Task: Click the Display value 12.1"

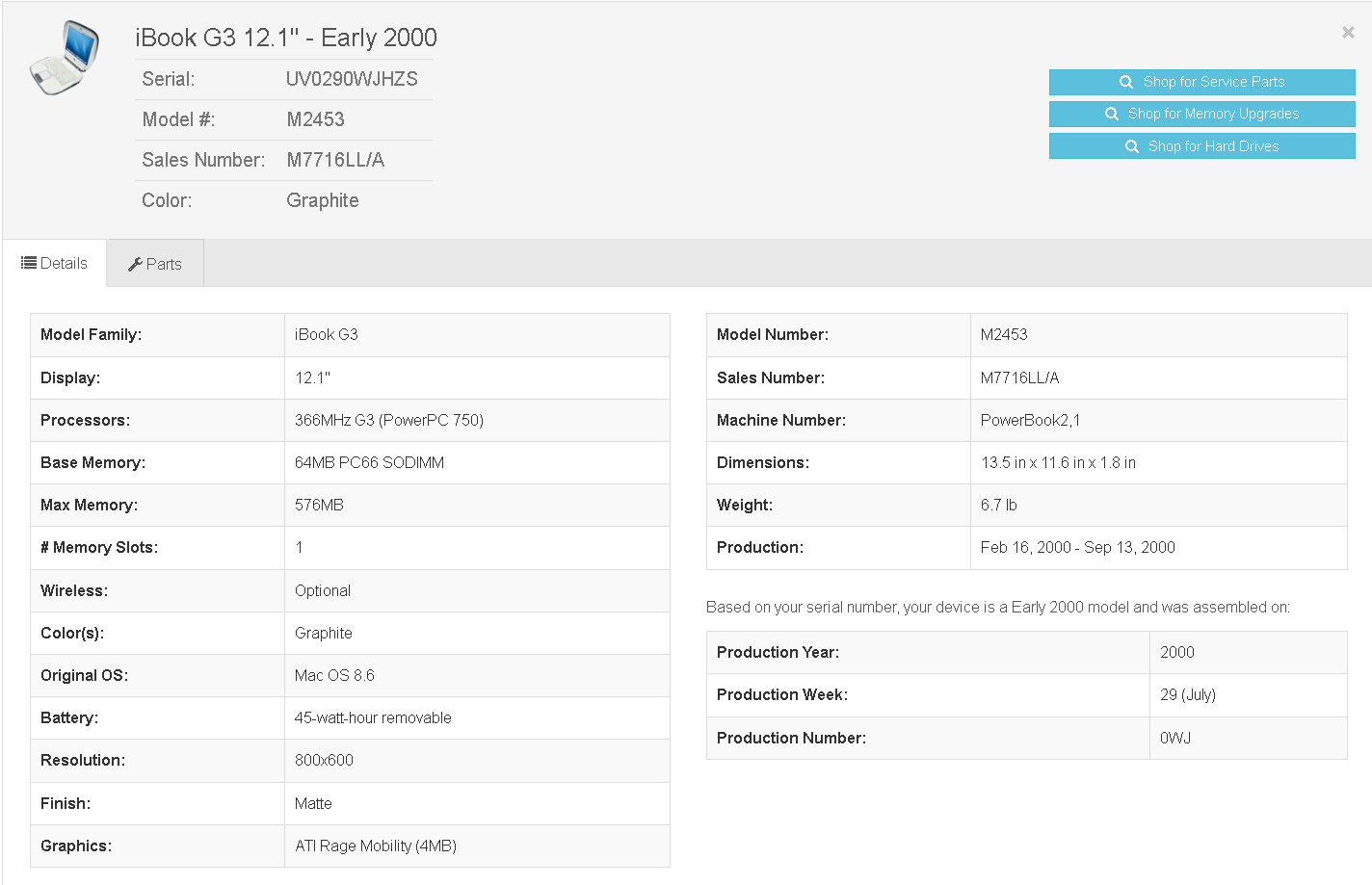Action: (x=312, y=377)
